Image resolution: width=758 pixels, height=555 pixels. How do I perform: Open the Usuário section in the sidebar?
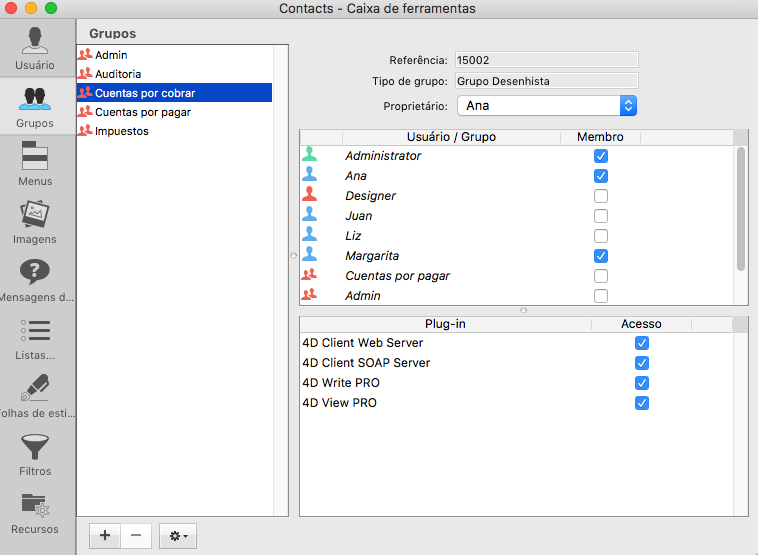[x=35, y=48]
